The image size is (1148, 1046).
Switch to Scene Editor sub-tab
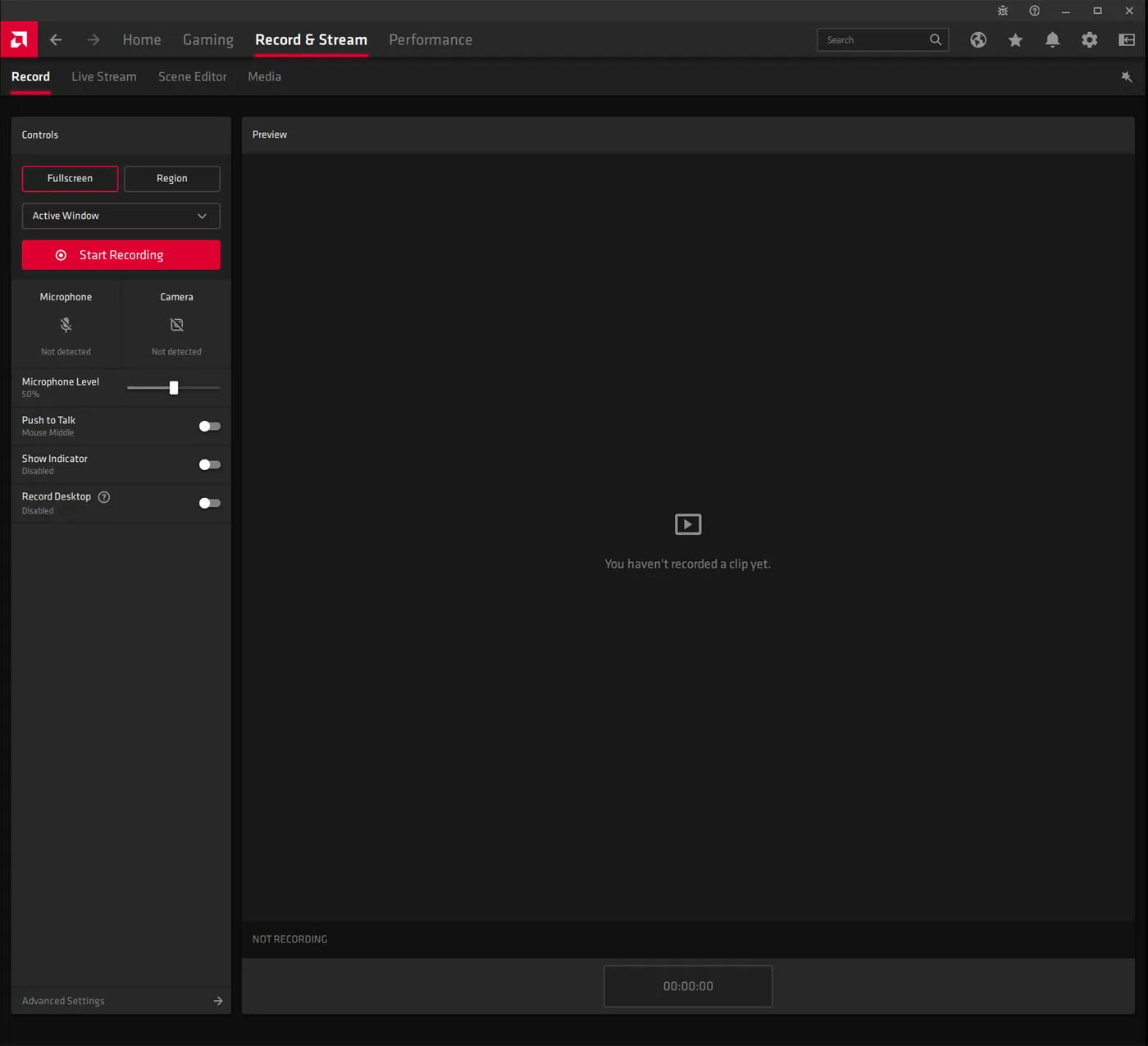tap(193, 76)
